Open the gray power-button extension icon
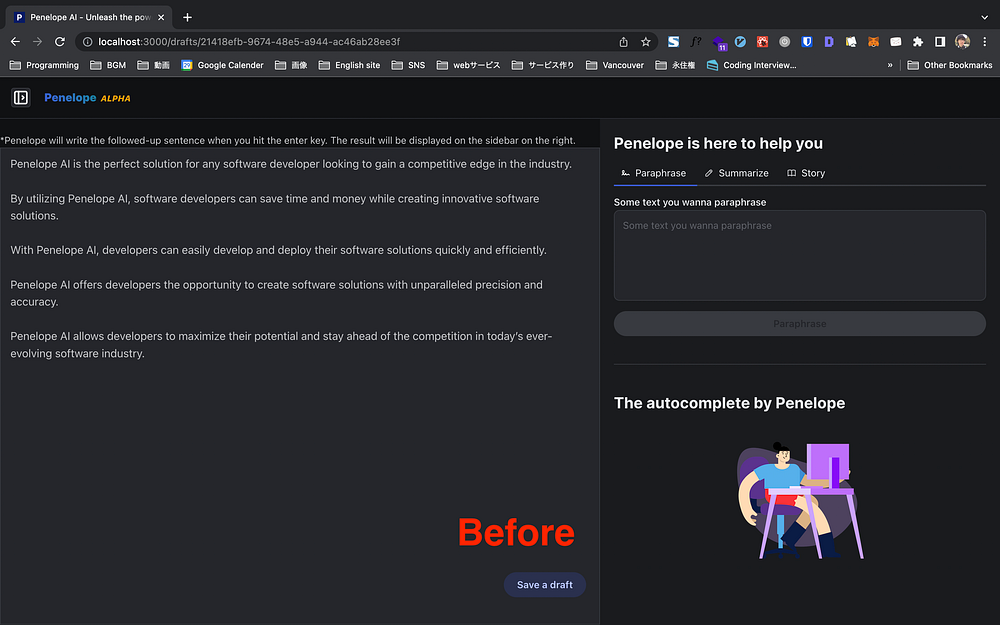The image size is (1000, 625). 784,41
